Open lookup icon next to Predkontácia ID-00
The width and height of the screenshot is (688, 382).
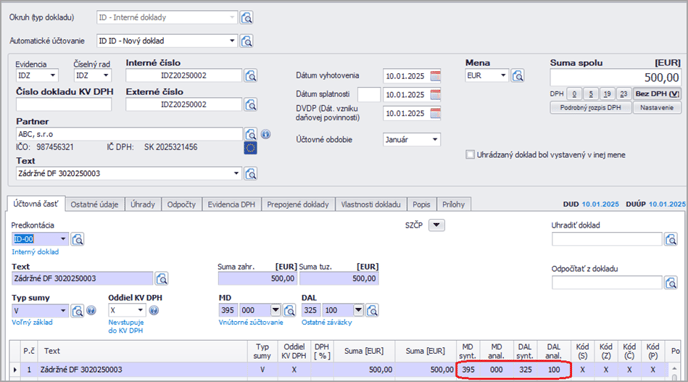(77, 239)
